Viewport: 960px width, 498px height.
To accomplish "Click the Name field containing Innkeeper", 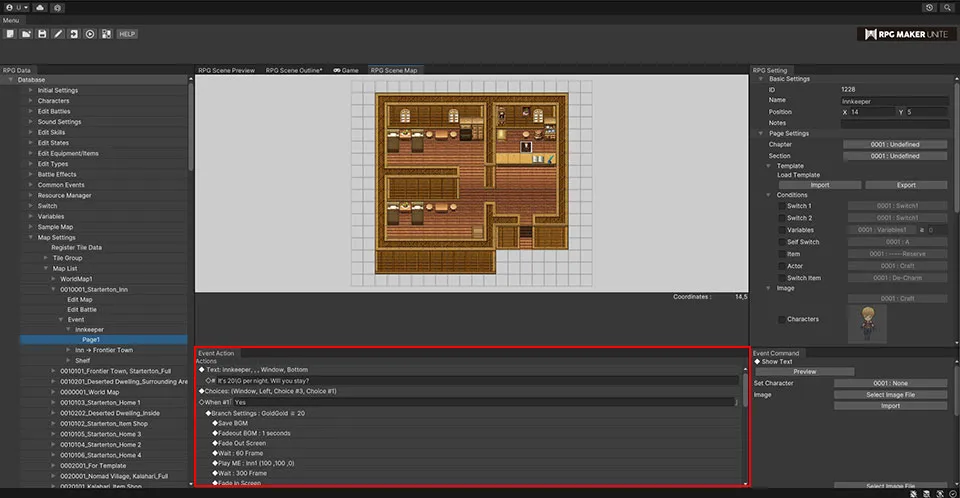I will point(894,100).
